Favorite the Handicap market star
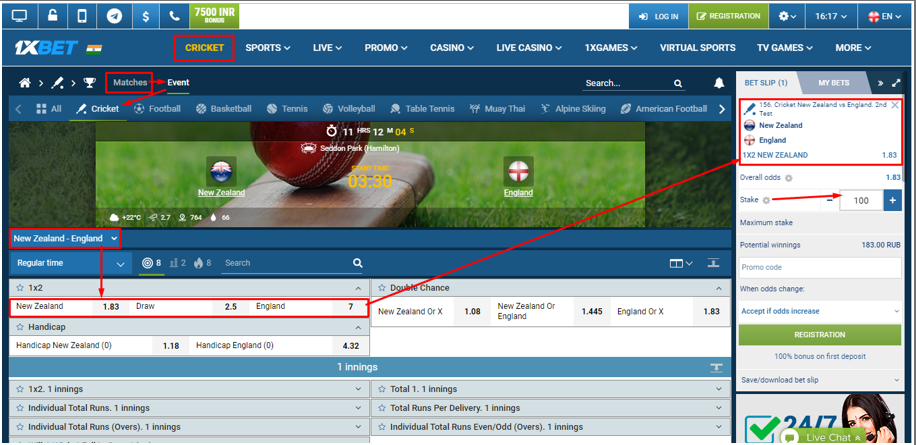916x445 pixels. click(x=20, y=327)
